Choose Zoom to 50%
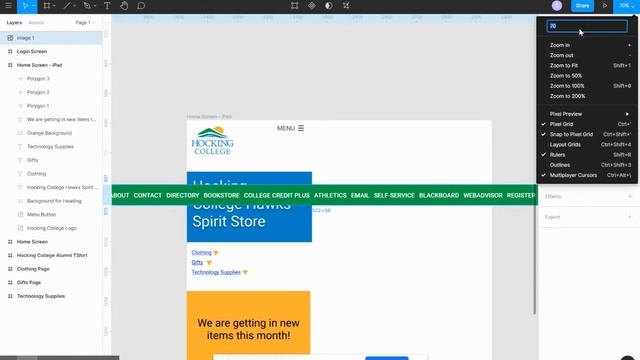 point(588,76)
